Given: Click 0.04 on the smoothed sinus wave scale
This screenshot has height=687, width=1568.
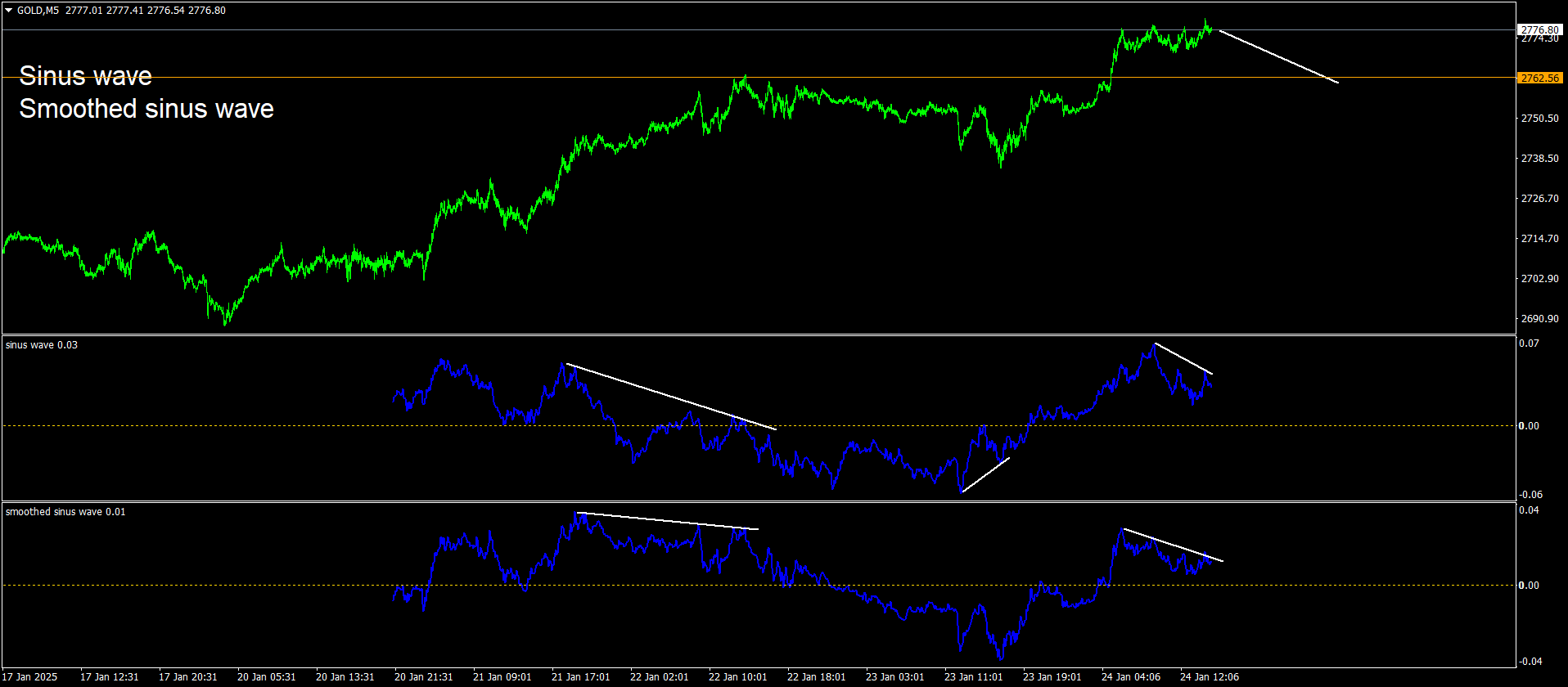Looking at the screenshot, I should (x=1530, y=510).
